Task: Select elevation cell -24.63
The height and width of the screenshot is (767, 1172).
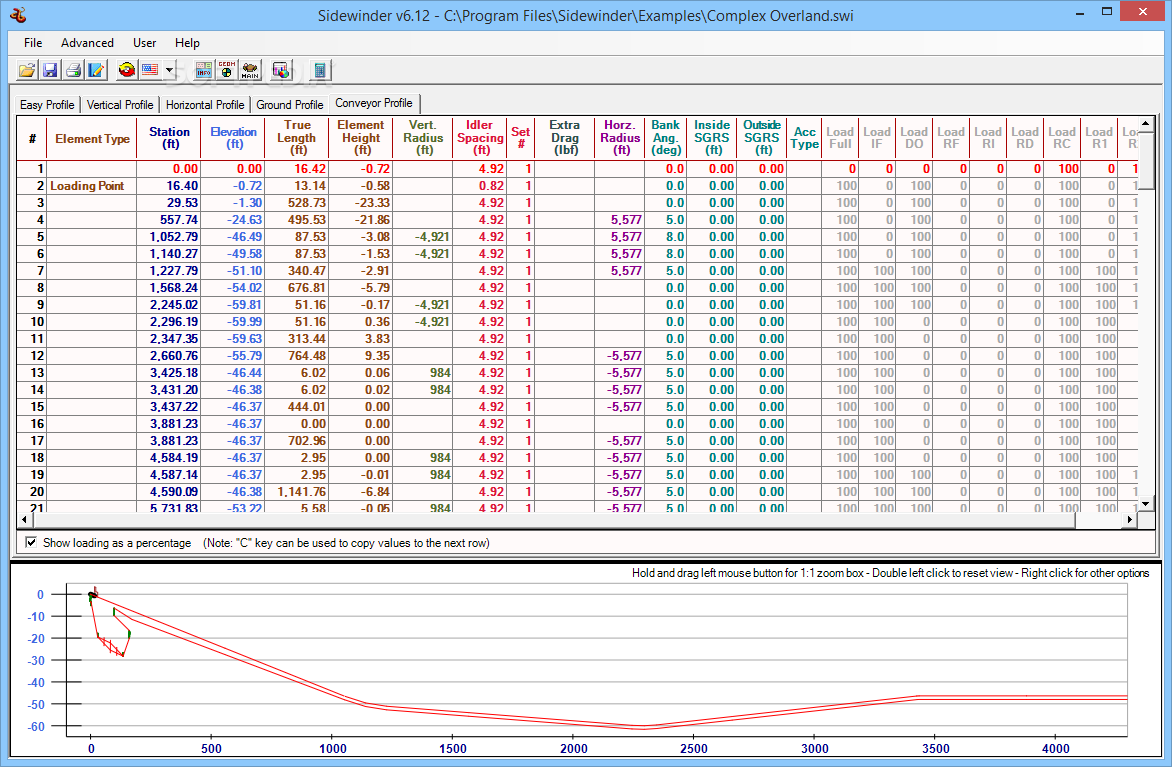Action: tap(233, 220)
